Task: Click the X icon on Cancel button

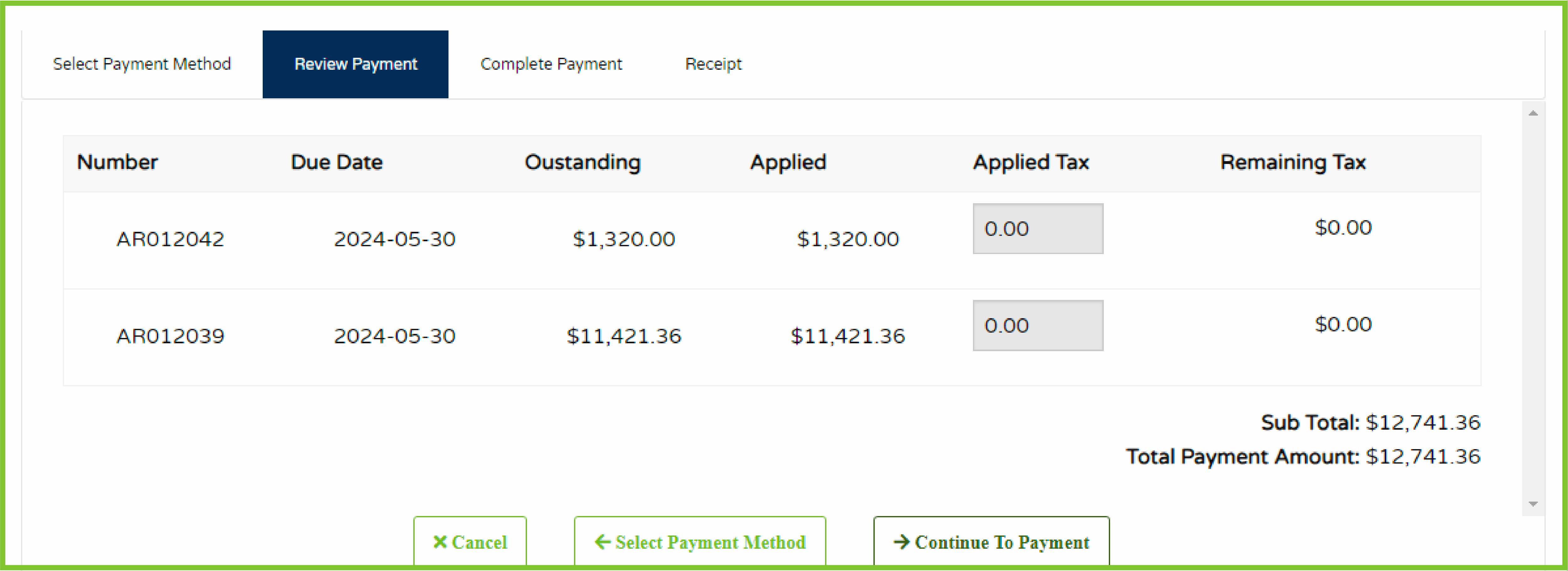Action: (439, 542)
